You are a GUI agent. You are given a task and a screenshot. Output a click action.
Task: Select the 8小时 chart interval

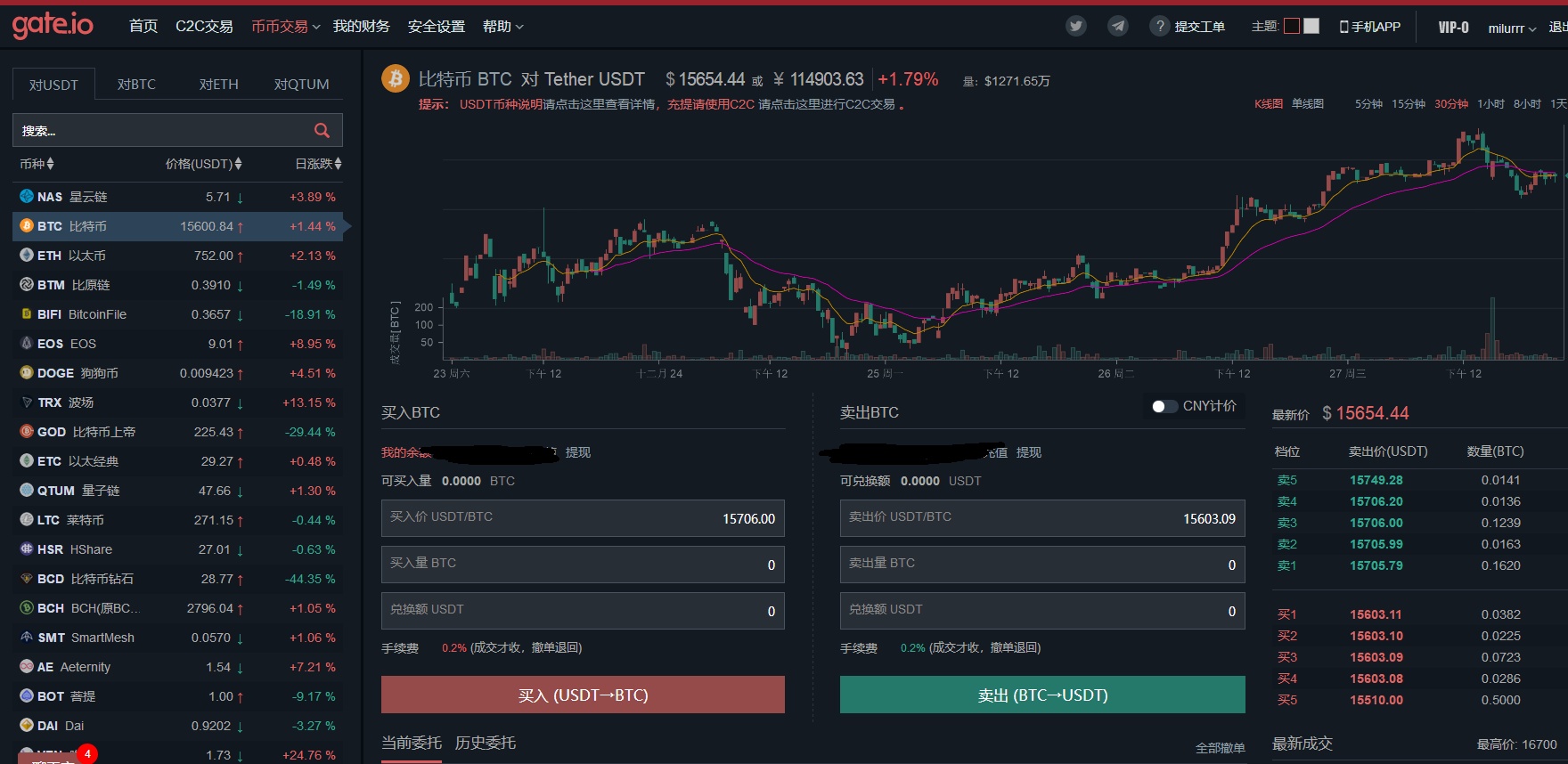click(x=1527, y=104)
